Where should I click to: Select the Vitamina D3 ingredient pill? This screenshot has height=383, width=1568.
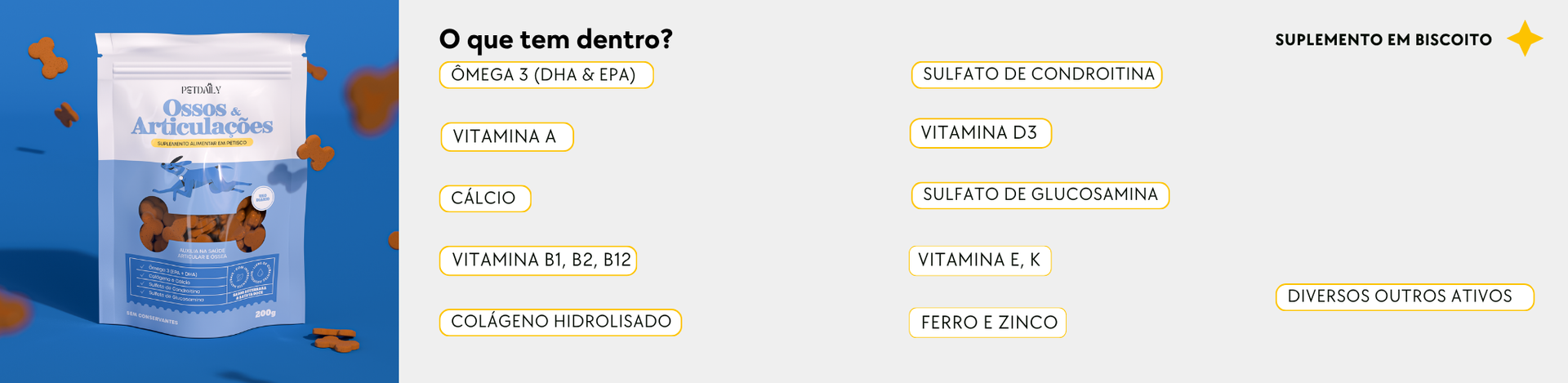point(980,133)
